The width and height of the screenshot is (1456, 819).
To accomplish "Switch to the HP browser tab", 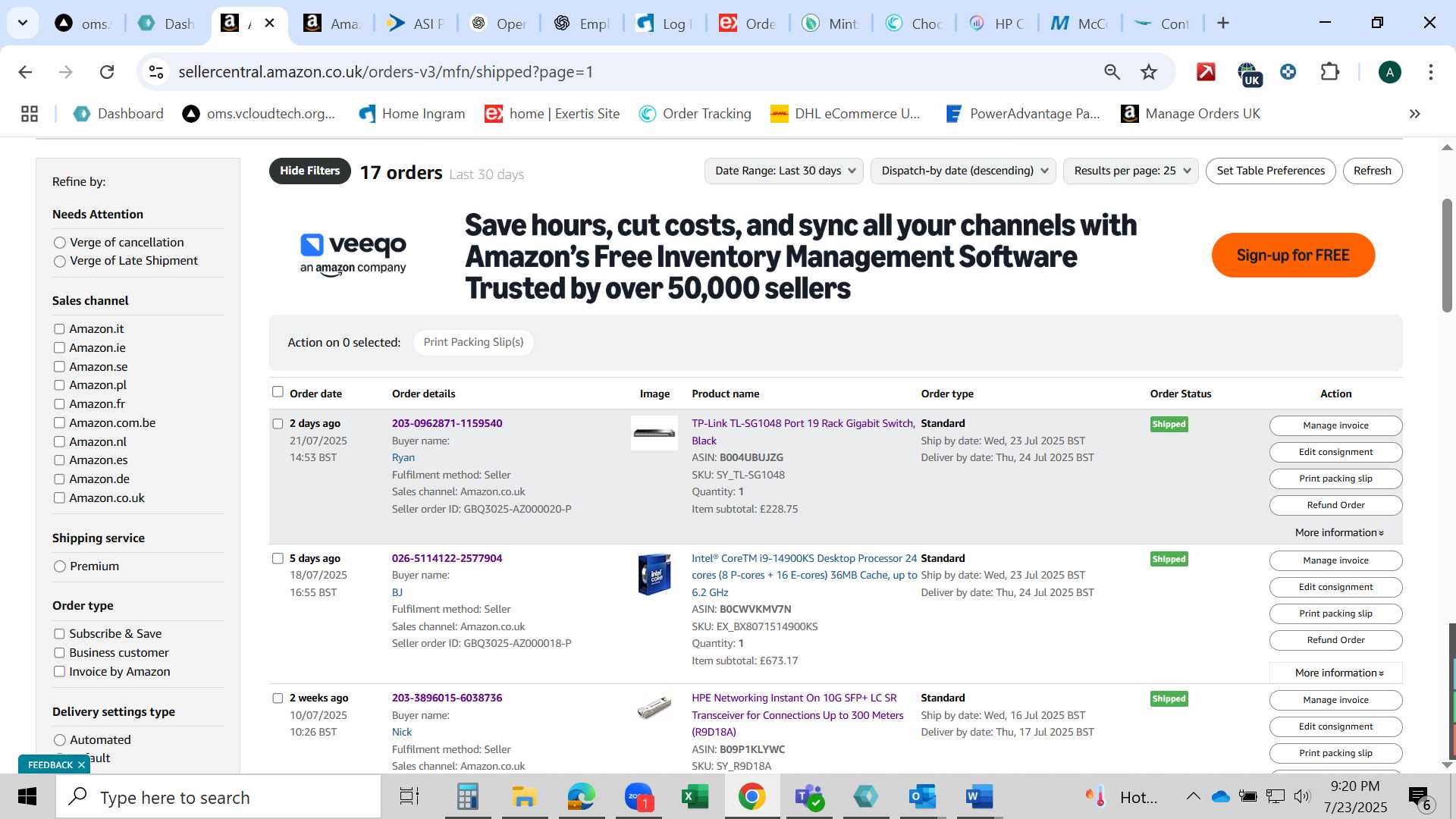I will coord(998,24).
